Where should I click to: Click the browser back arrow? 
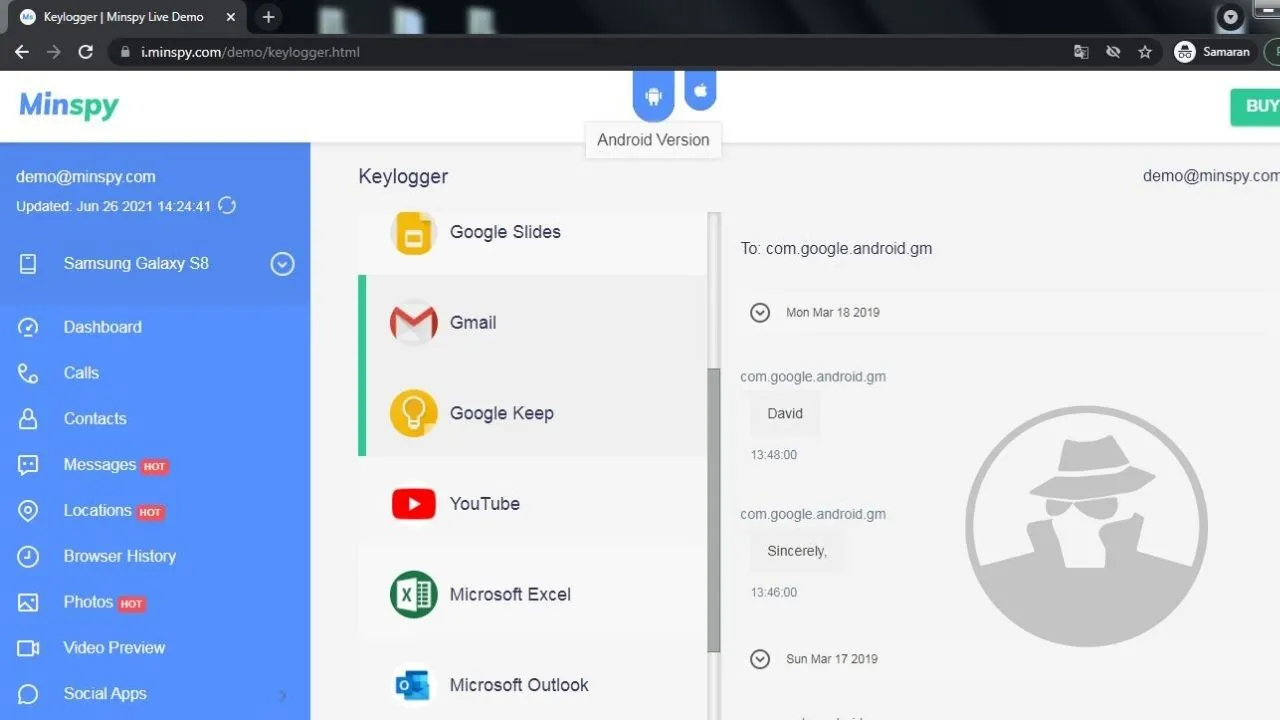[x=22, y=52]
